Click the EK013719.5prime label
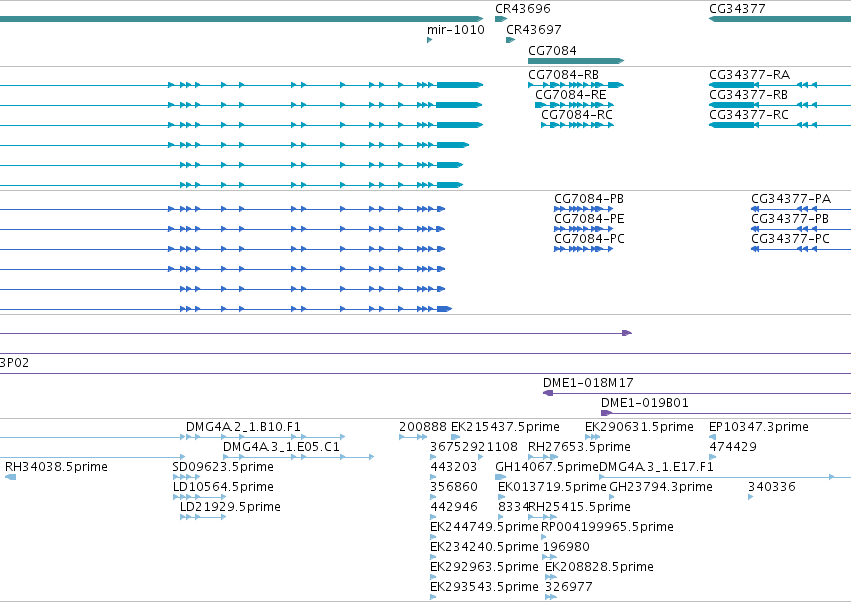Image resolution: width=851 pixels, height=602 pixels. click(x=552, y=487)
